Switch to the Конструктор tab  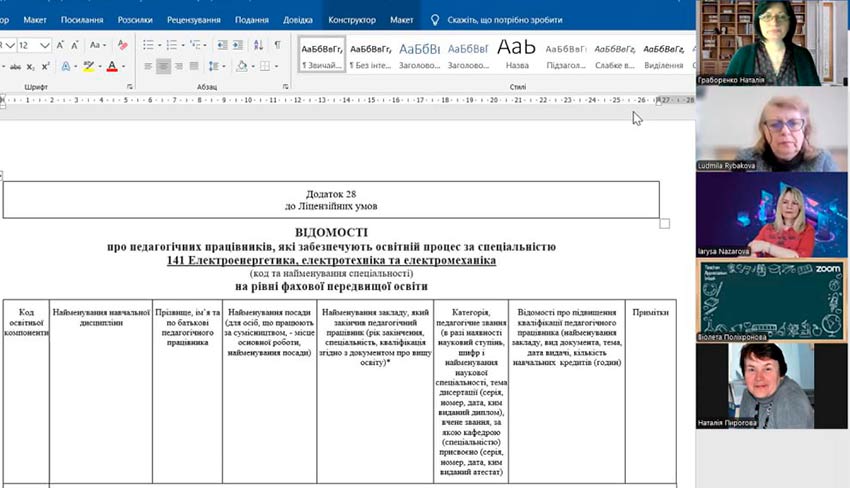click(351, 19)
